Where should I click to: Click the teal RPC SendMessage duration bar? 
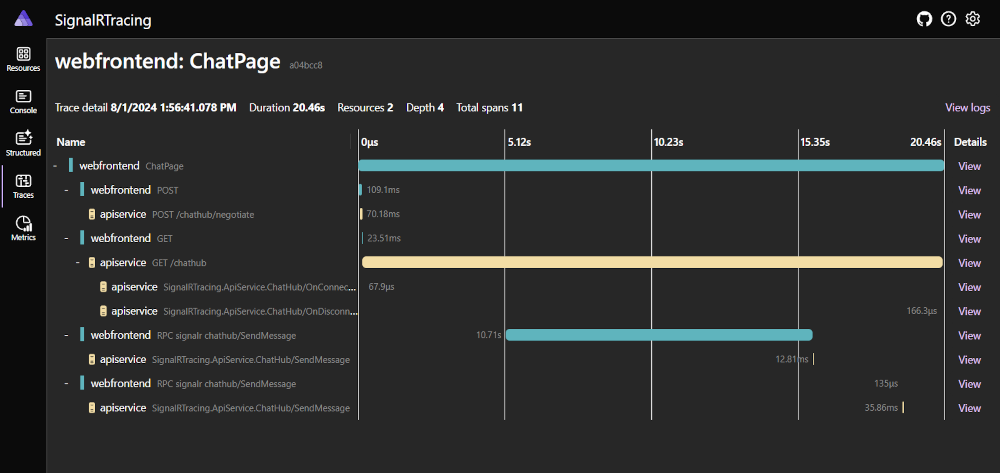pyautogui.click(x=658, y=335)
